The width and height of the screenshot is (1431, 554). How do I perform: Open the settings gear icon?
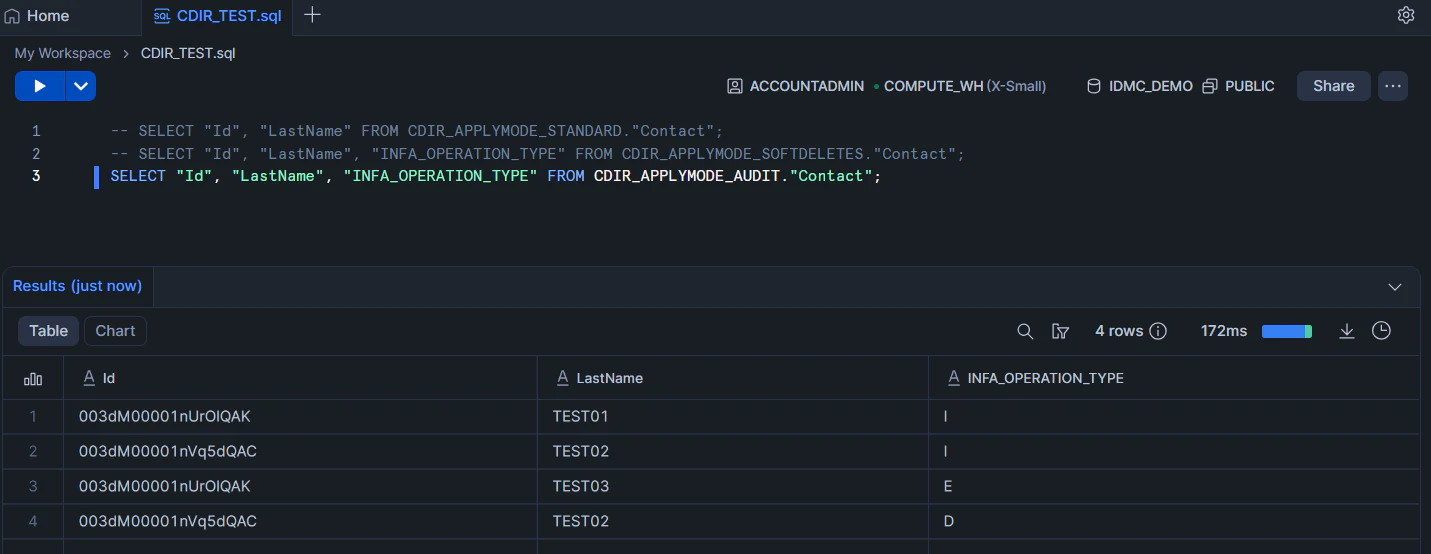click(x=1405, y=15)
